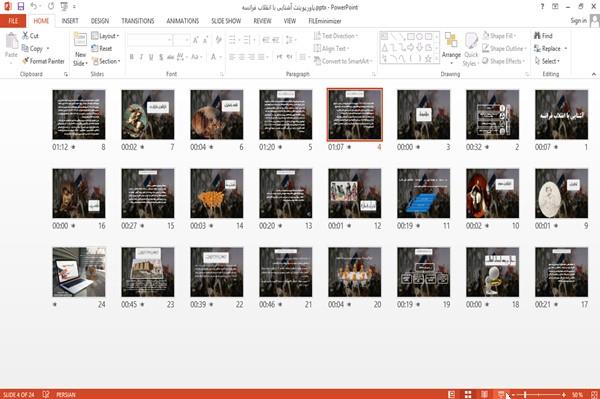The width and height of the screenshot is (600, 399).
Task: Switch to the TRANSITIONS tab
Action: [138, 21]
